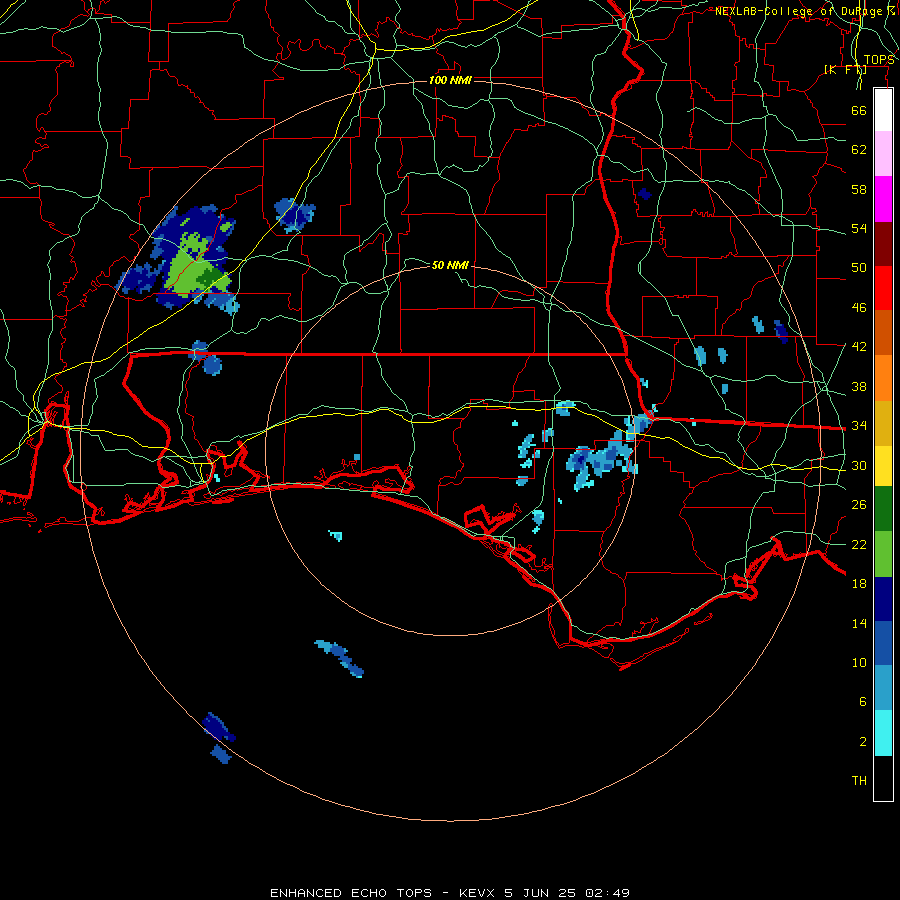Click the "K FT" units label
This screenshot has height=900, width=900.
pos(845,70)
